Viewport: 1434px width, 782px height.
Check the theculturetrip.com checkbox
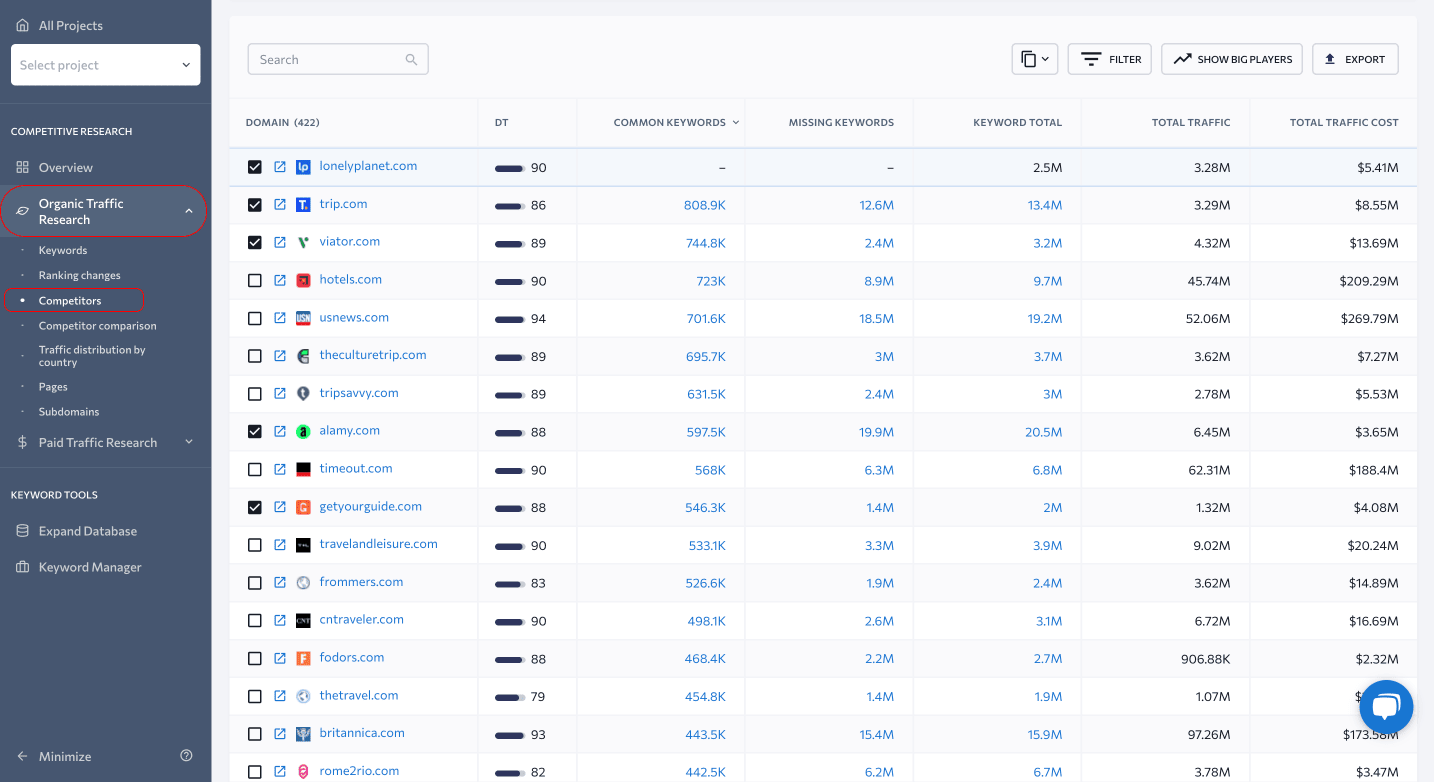[x=255, y=356]
